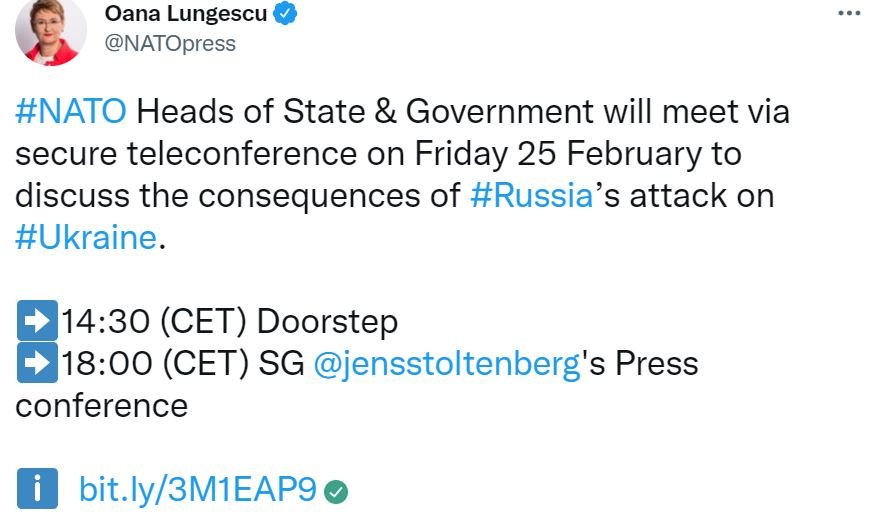
Task: Select the #Ukraine hashtag
Action: point(86,237)
